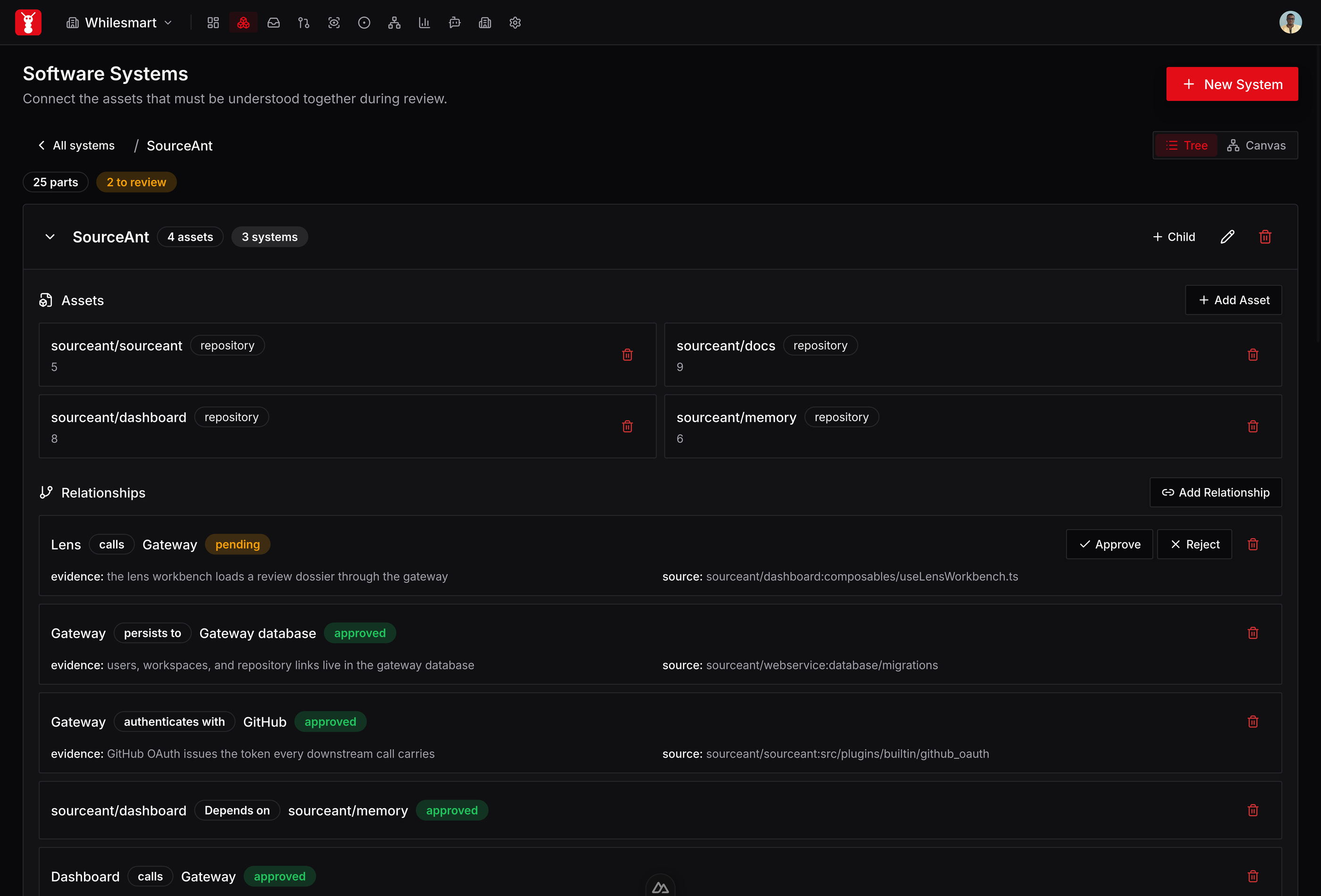Click the Nuxt devtools icon at bottom
Screen dimensions: 1321x896
point(660,887)
